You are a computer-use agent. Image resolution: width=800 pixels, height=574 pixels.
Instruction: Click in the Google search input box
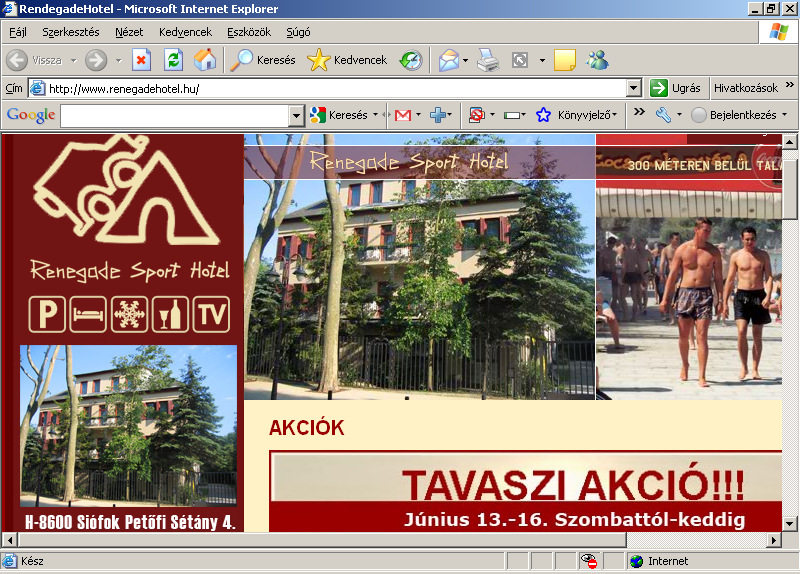pyautogui.click(x=175, y=116)
